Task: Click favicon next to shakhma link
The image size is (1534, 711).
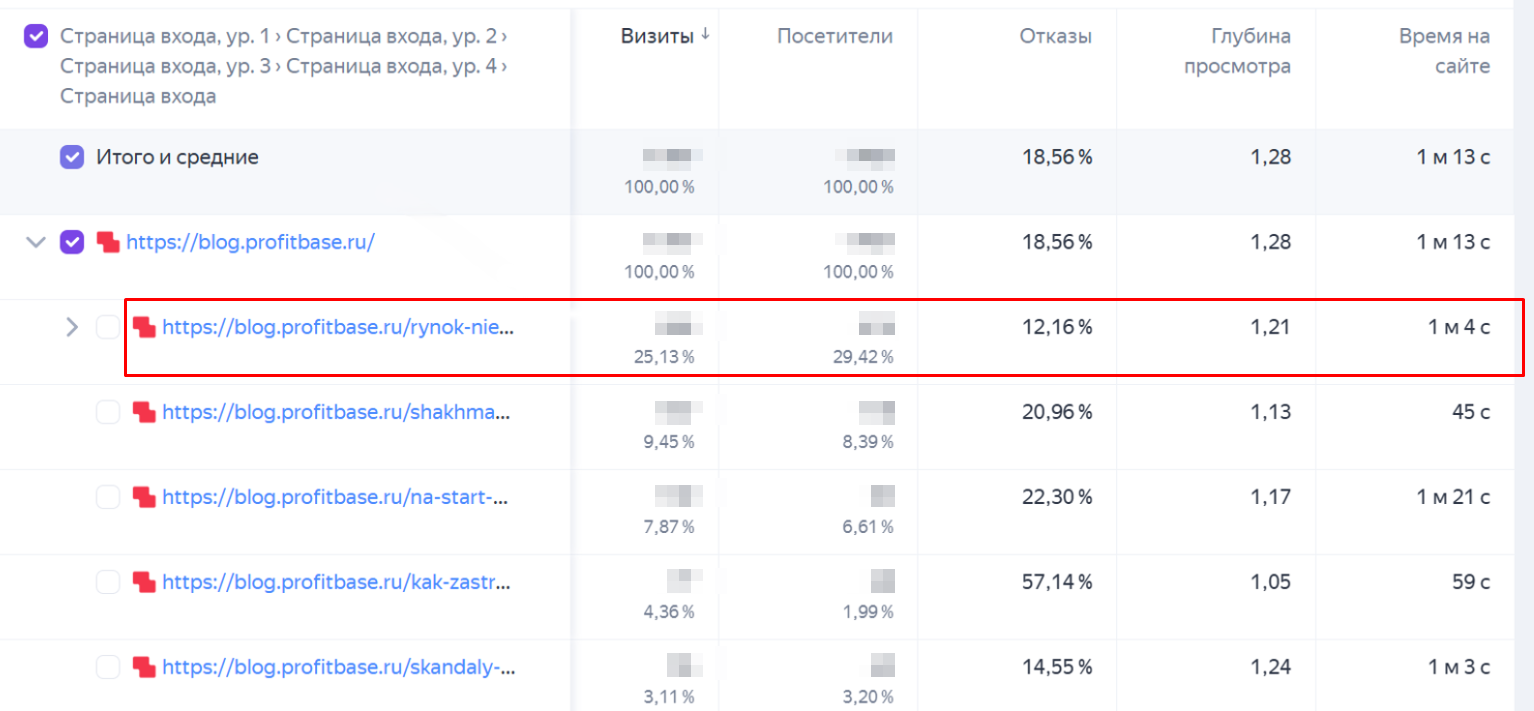Action: 144,412
